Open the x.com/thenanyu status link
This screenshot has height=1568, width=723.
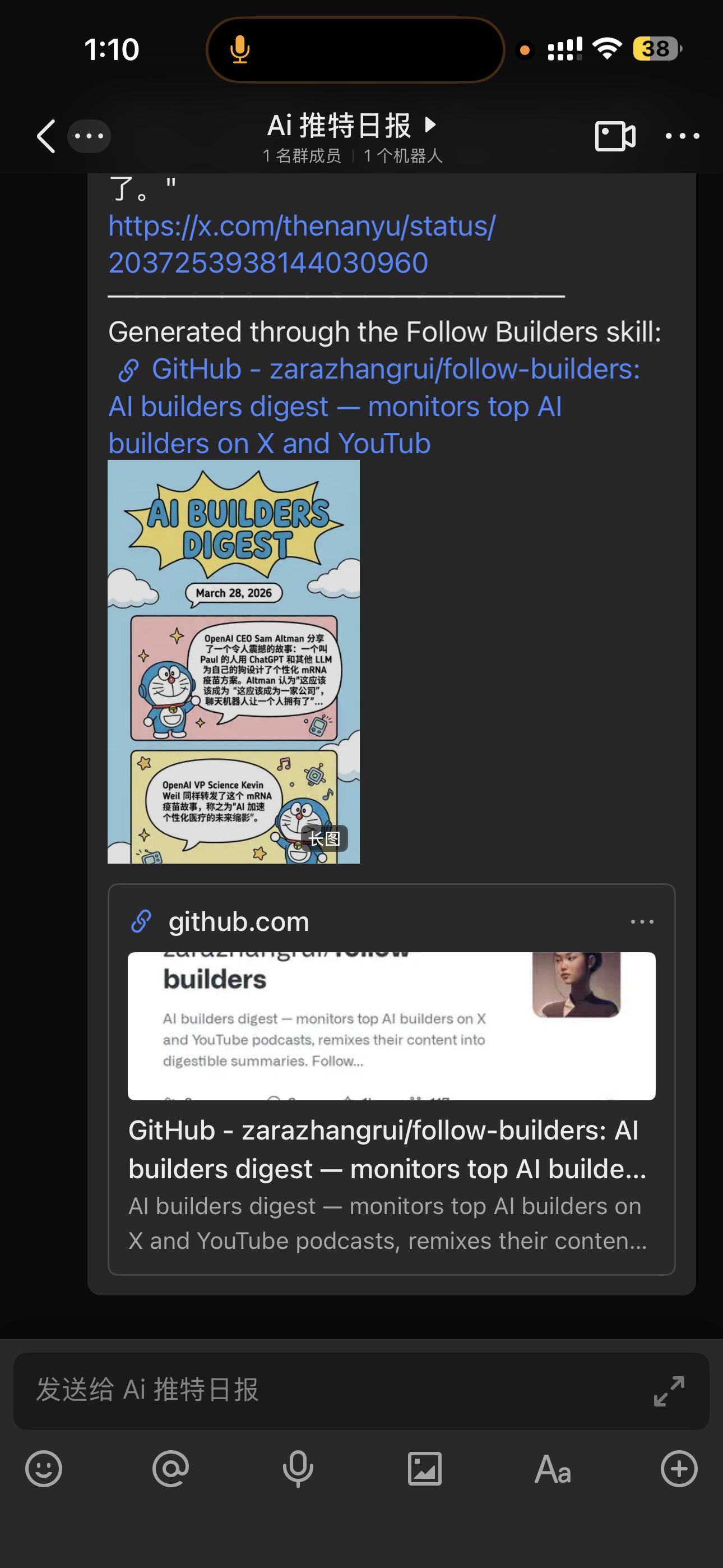[x=302, y=244]
